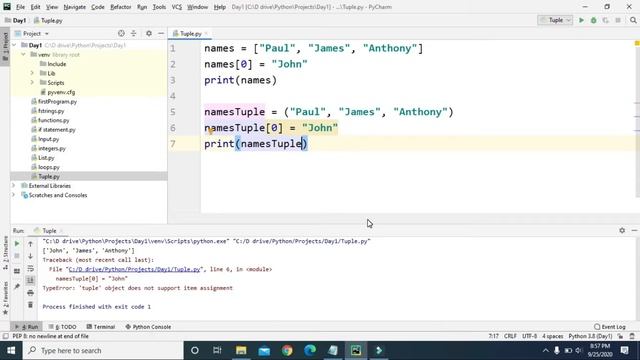Start debugging with the bug icon

pos(593,20)
